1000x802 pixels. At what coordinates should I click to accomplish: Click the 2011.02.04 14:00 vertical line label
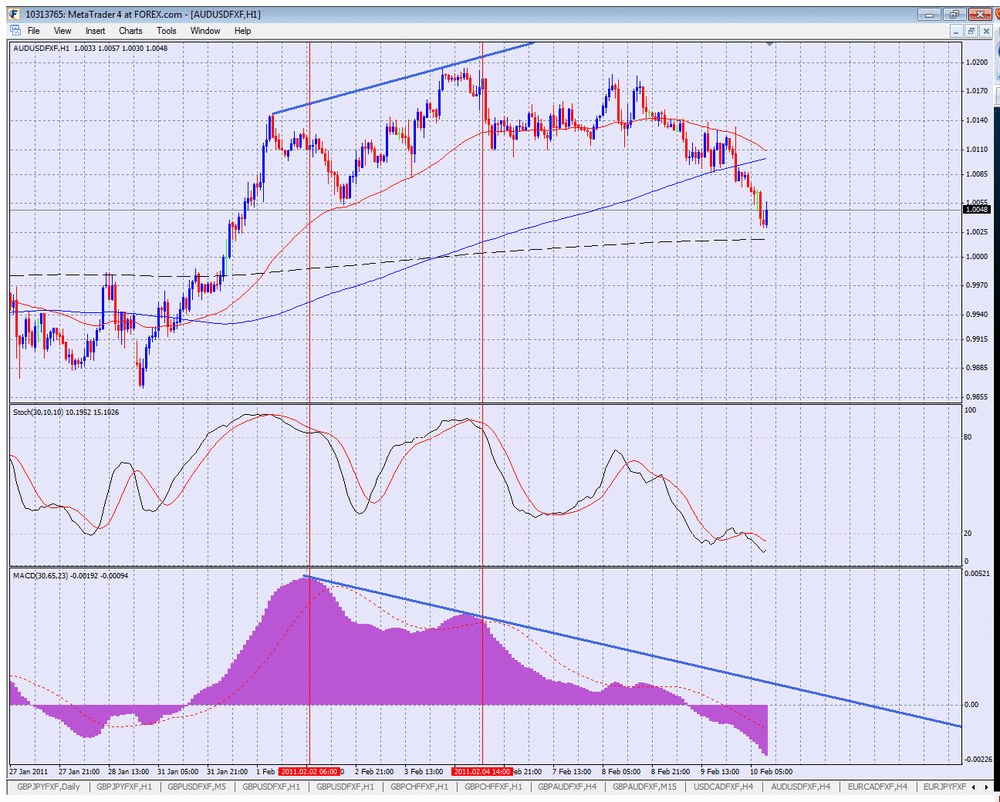pyautogui.click(x=482, y=771)
